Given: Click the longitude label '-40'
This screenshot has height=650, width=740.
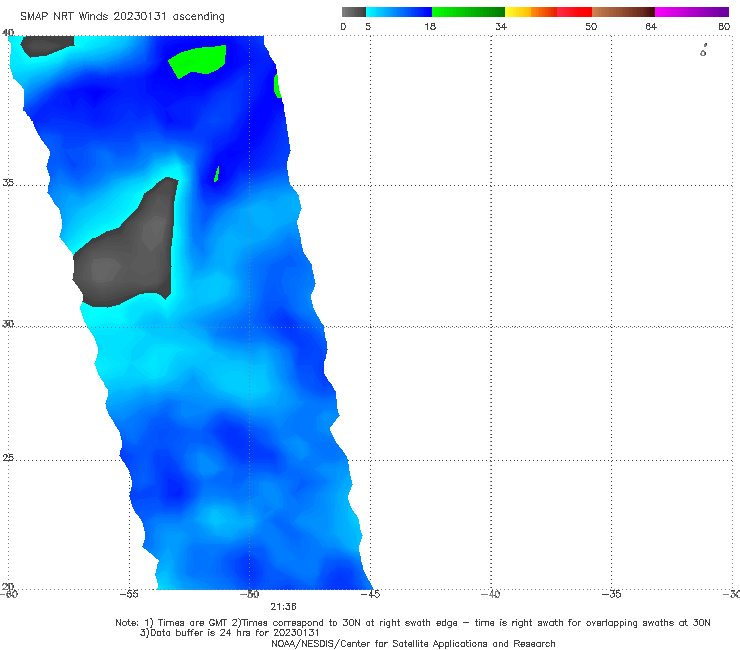Looking at the screenshot, I should tap(491, 594).
